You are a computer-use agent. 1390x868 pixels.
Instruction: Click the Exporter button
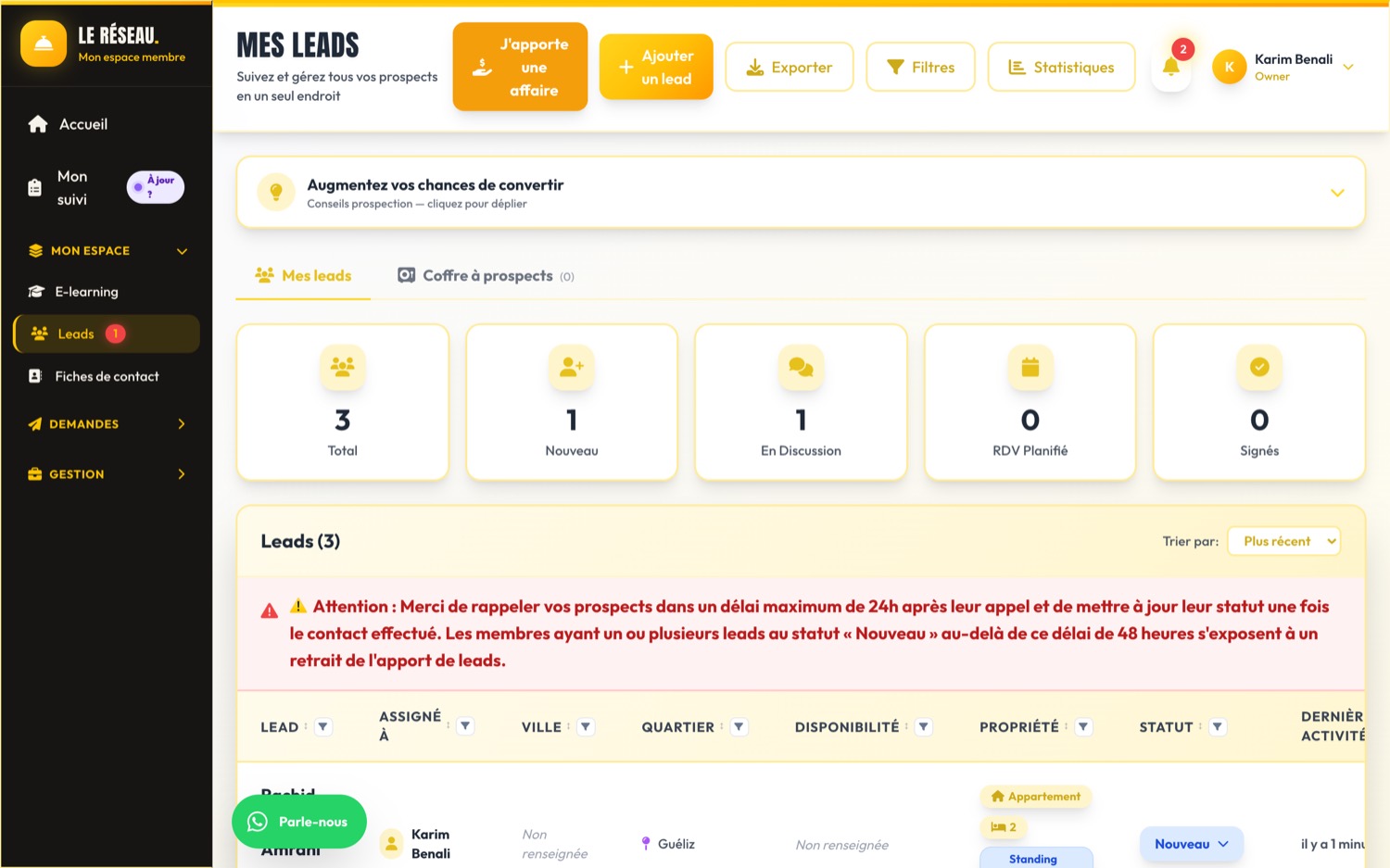pyautogui.click(x=790, y=67)
